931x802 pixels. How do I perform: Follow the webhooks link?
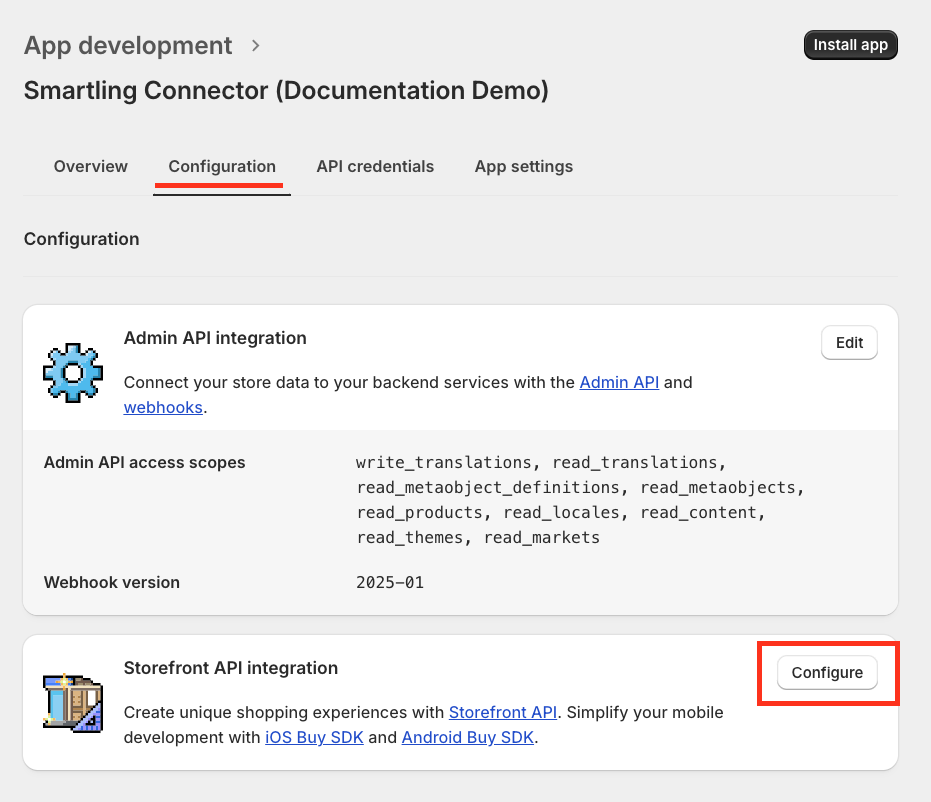point(163,407)
